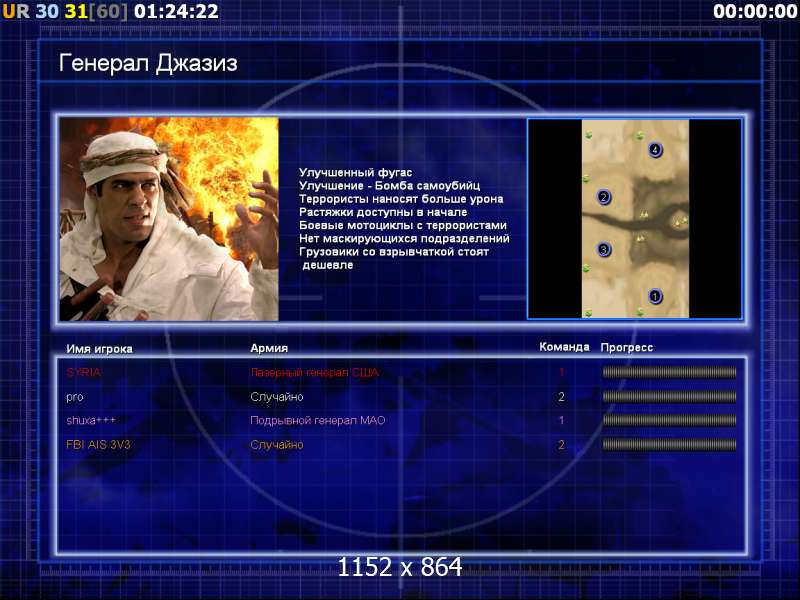The height and width of the screenshot is (600, 800).
Task: Click start position marker 2 on minimap
Action: (x=604, y=197)
